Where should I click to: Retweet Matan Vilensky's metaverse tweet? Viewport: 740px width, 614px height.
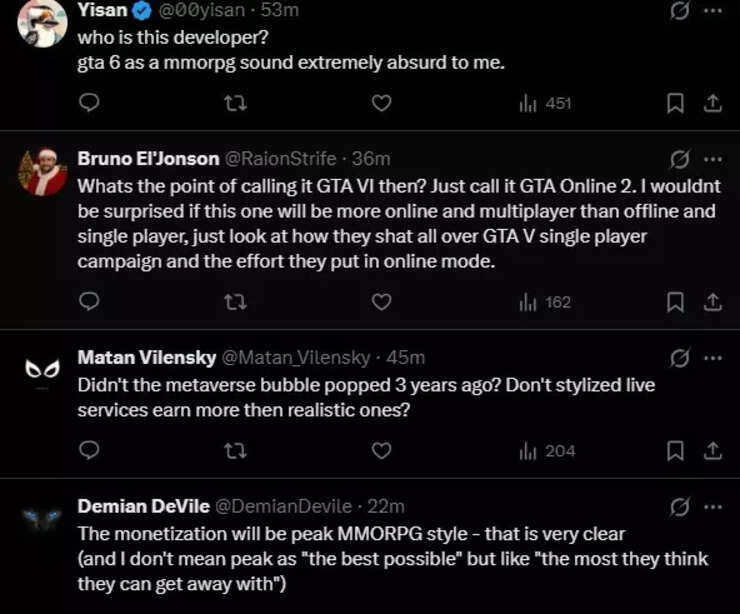[x=236, y=451]
